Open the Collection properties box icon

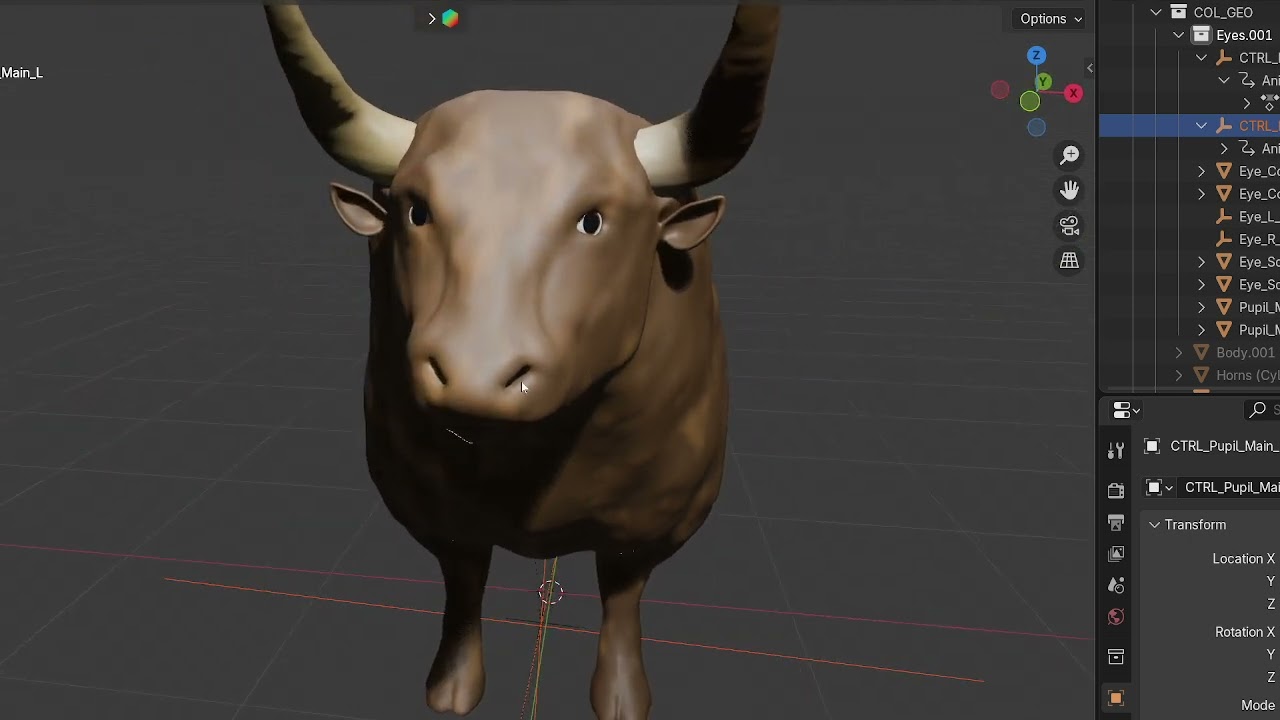(x=1116, y=656)
